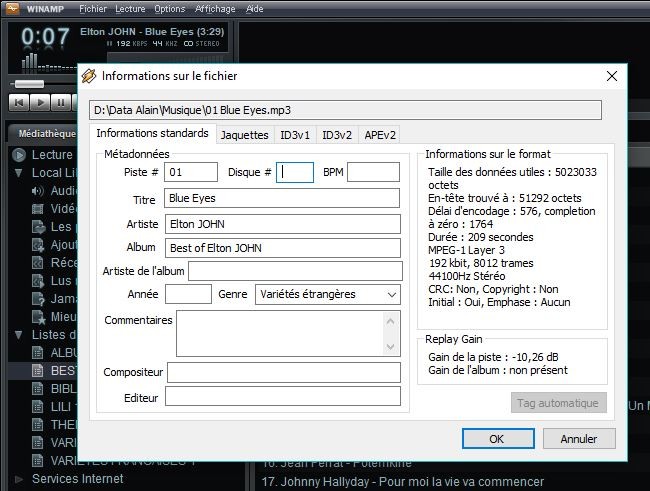Image resolution: width=650 pixels, height=491 pixels.
Task: Switch to the Jaquettes tab
Action: pos(245,135)
